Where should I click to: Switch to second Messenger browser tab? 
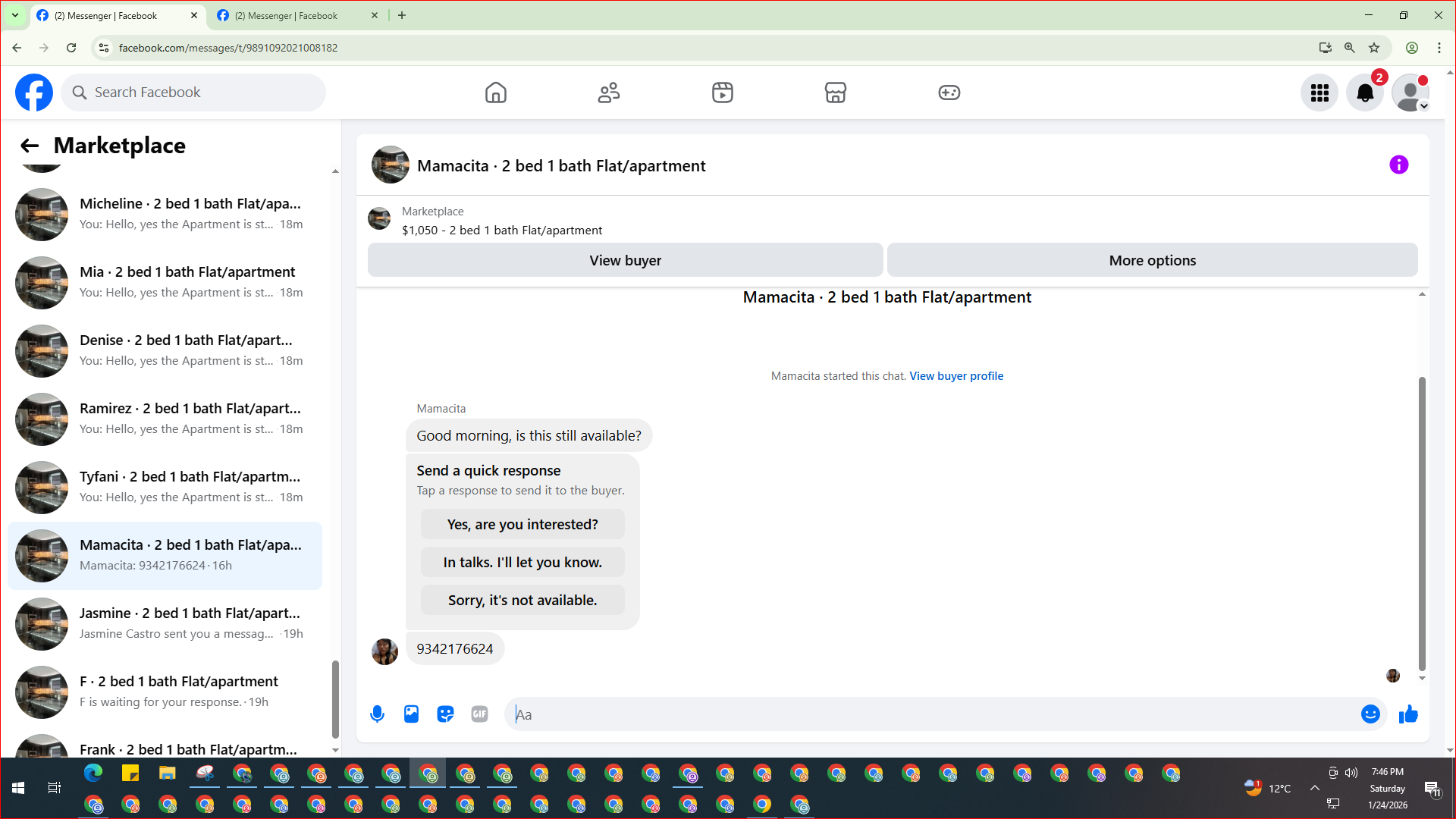287,15
